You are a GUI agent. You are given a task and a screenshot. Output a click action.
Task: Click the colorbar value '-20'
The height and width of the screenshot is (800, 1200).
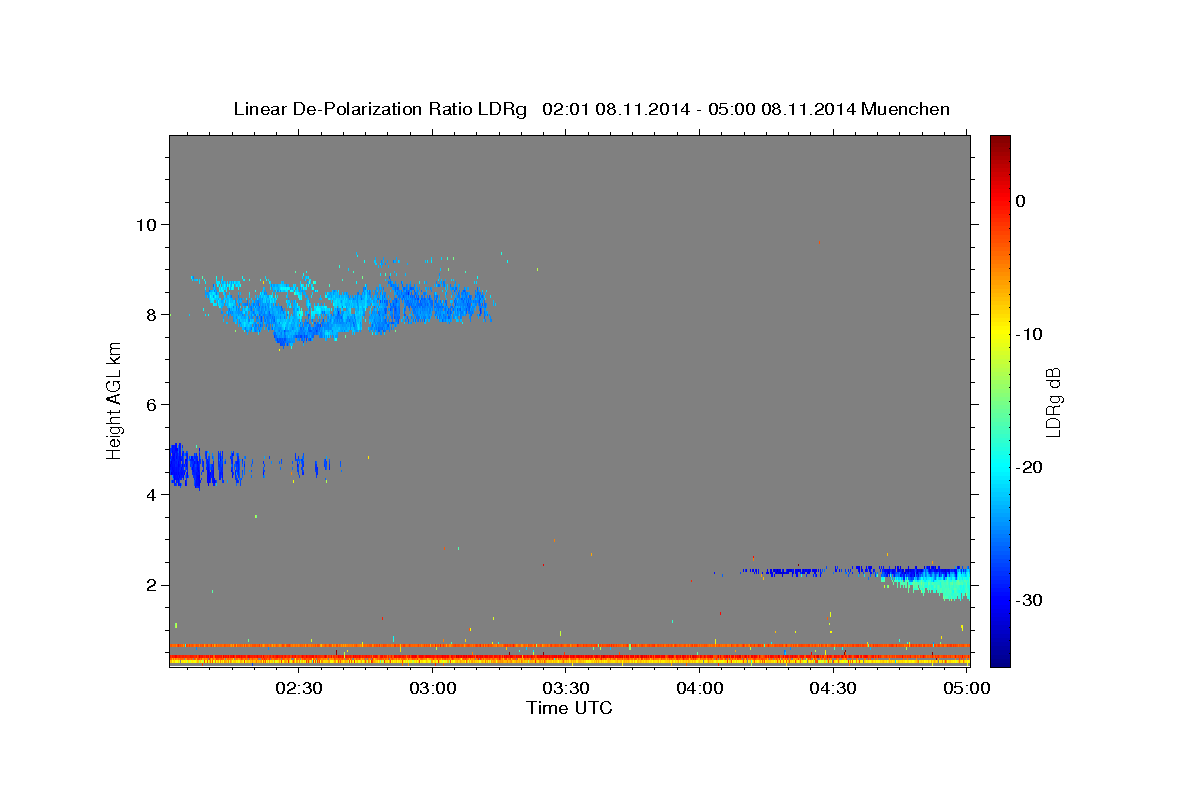(1030, 467)
